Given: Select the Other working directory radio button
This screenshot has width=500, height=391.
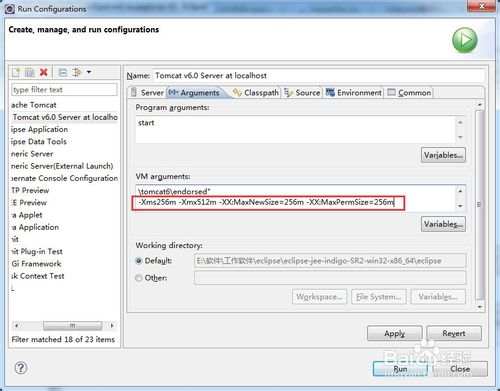Looking at the screenshot, I should pos(139,278).
